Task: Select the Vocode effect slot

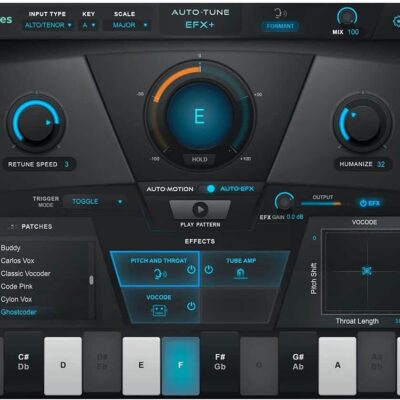Action: point(160,306)
